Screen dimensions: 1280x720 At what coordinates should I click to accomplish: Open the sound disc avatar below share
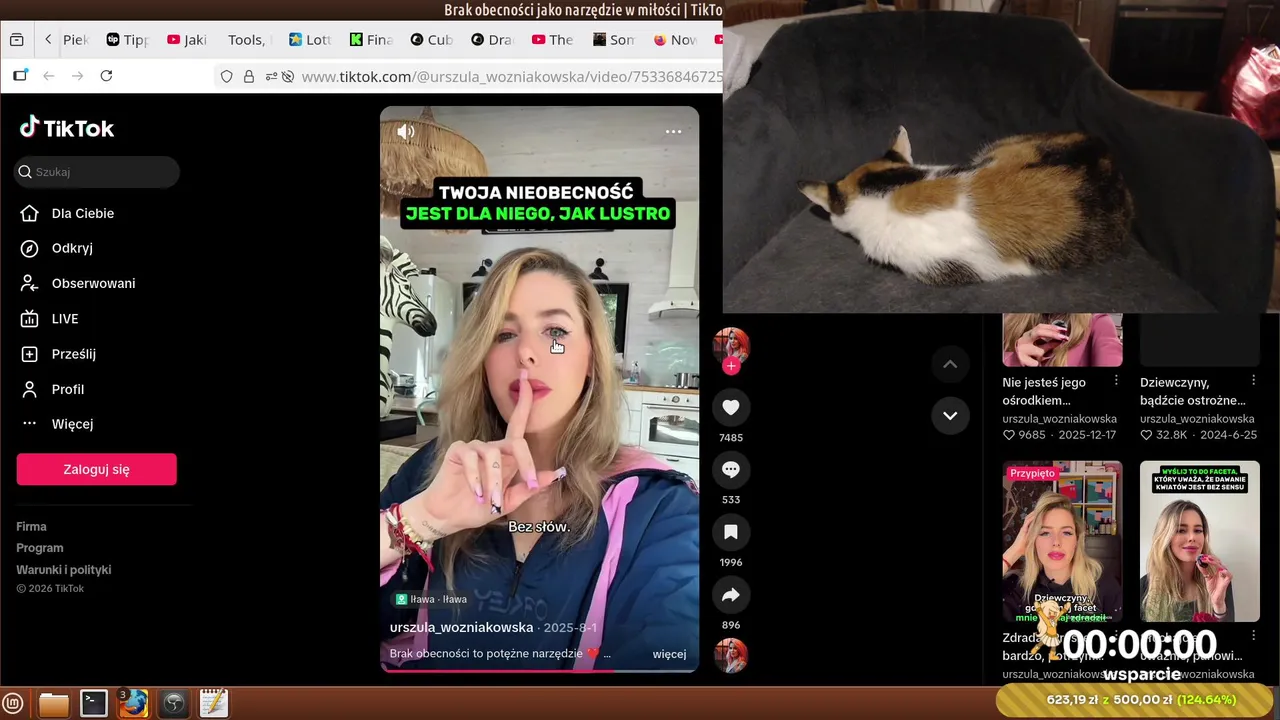[x=731, y=655]
